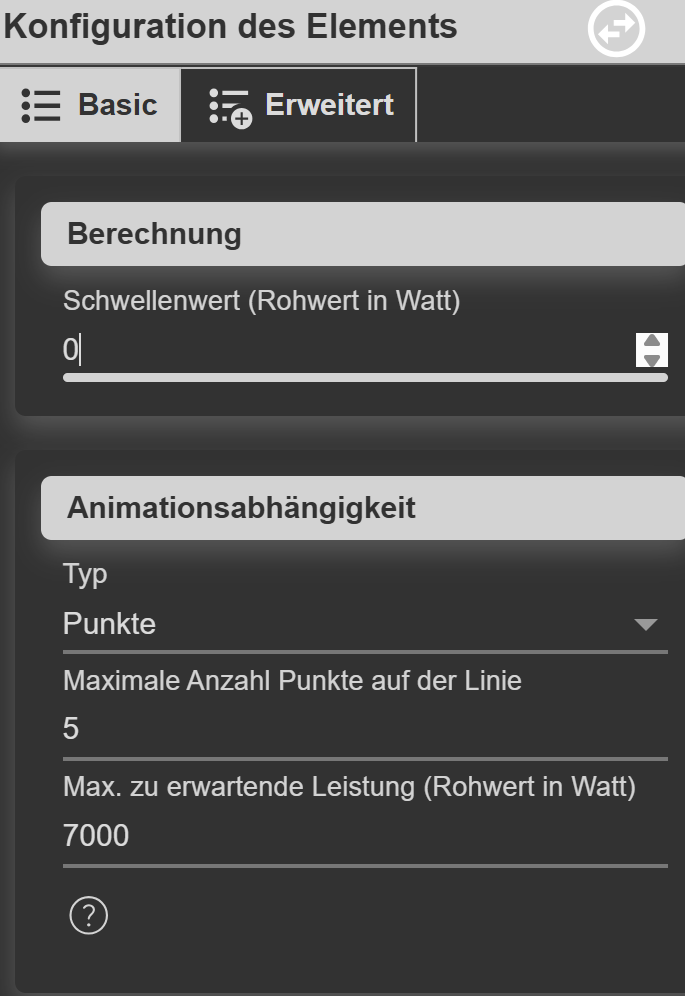685x996 pixels.
Task: Click the Max. zu erwartende Leistung label
Action: [349, 787]
